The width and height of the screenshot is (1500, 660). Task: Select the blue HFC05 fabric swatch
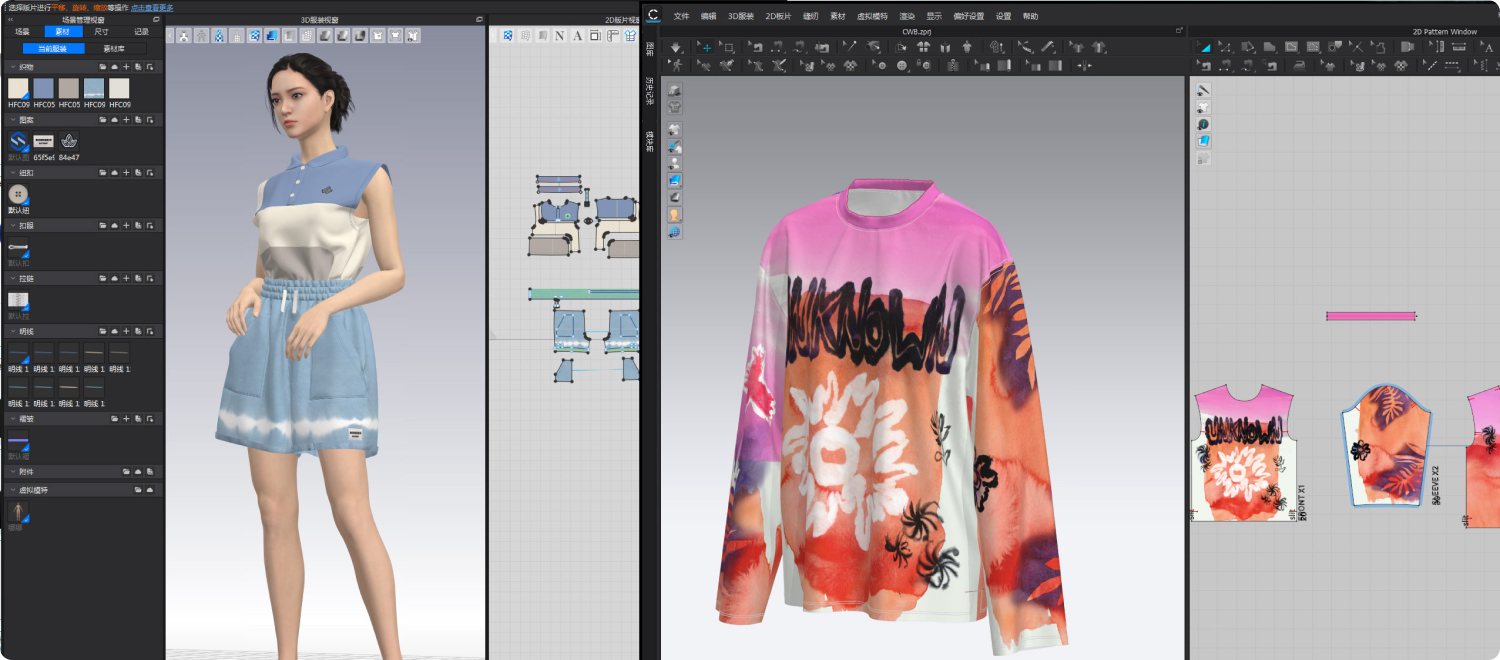tap(44, 89)
